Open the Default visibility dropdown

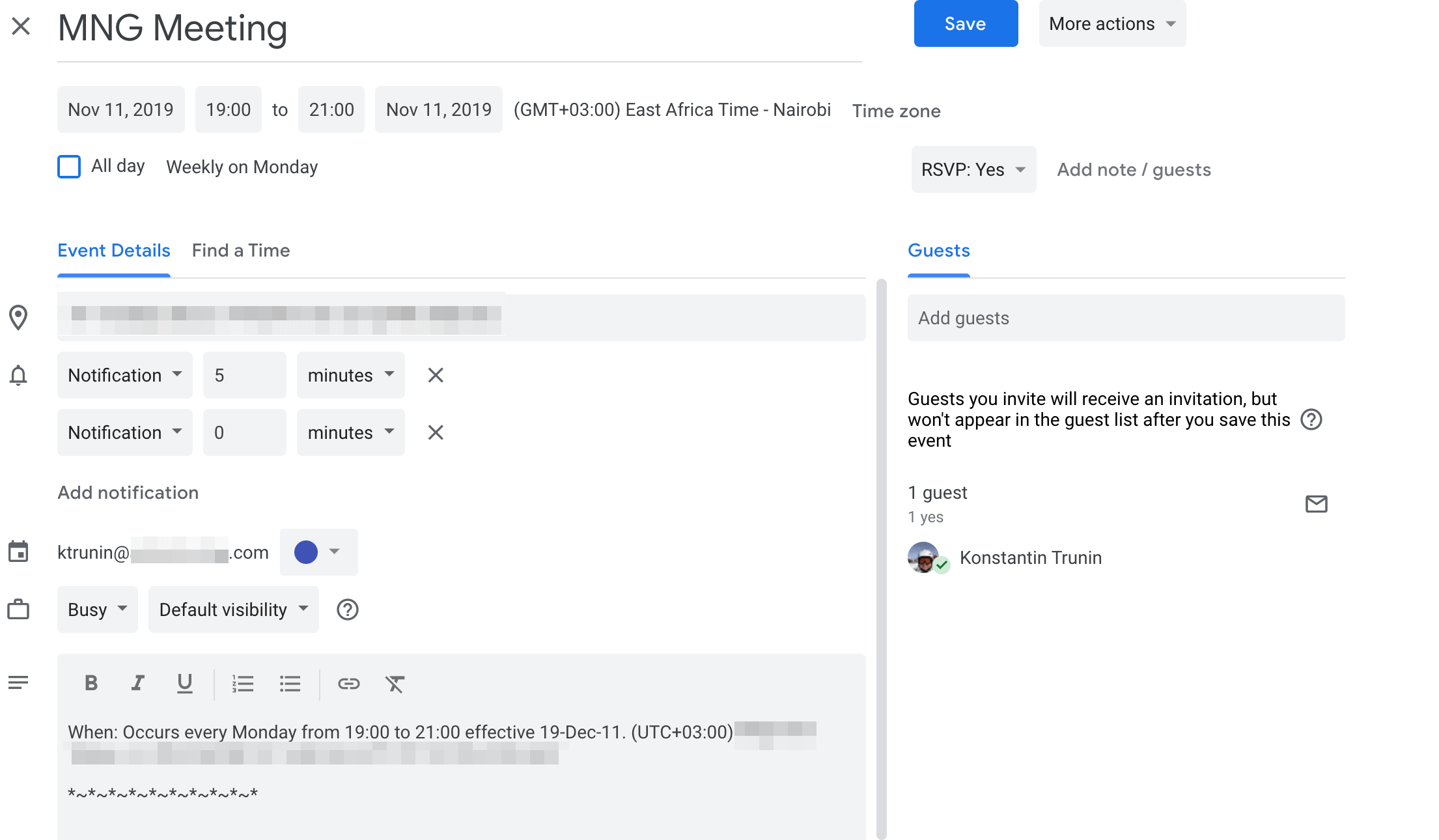click(233, 609)
